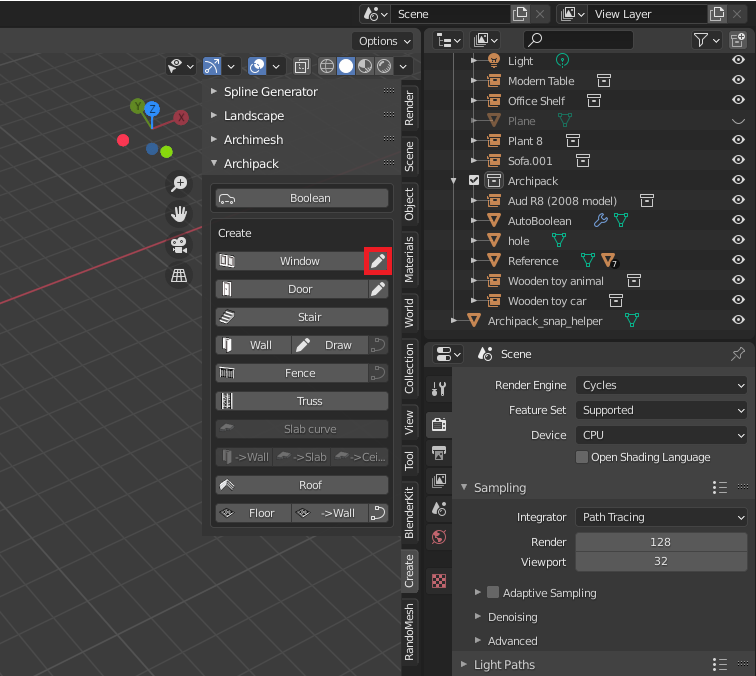
Task: Click the zoom magnifier viewport icon
Action: pyautogui.click(x=179, y=183)
